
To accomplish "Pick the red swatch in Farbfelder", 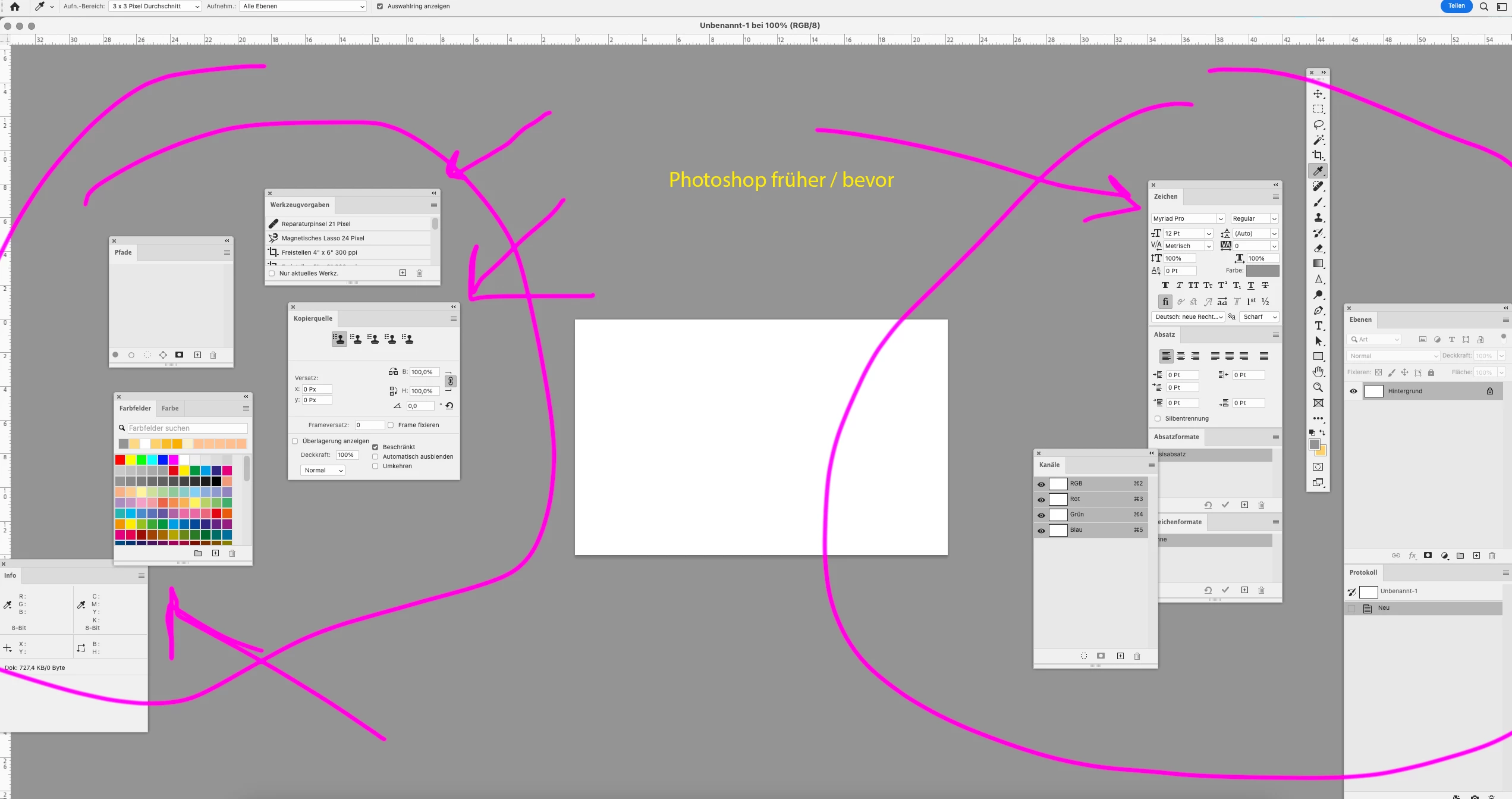I will coord(120,460).
